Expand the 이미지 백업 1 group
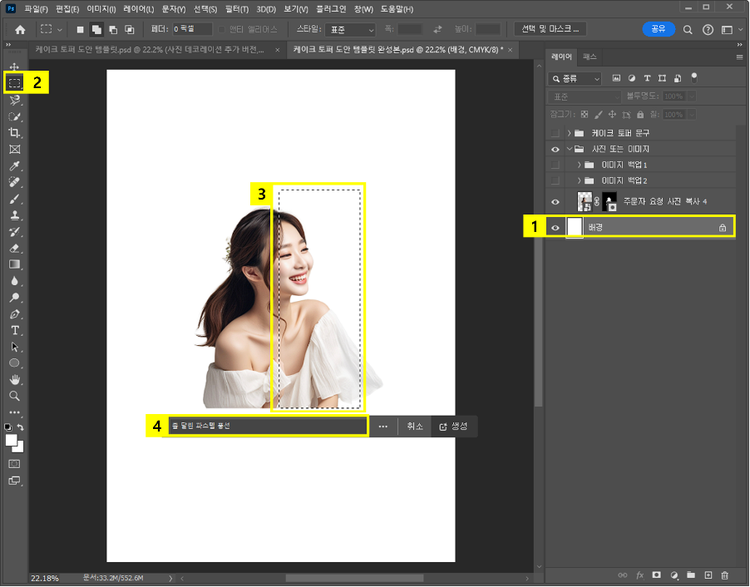This screenshot has height=587, width=750. [579, 165]
